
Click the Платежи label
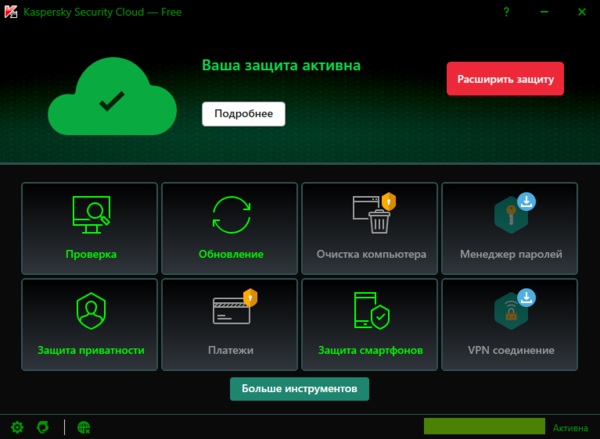click(231, 350)
